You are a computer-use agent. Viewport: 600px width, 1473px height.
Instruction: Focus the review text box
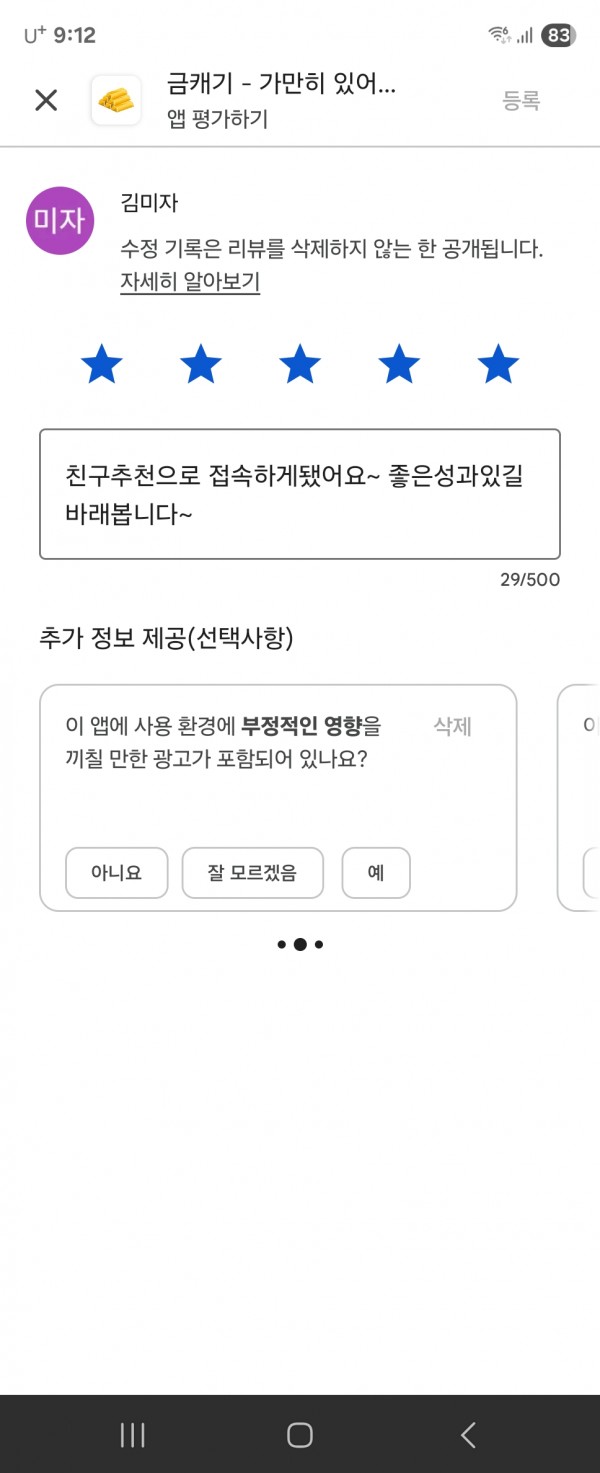(300, 494)
